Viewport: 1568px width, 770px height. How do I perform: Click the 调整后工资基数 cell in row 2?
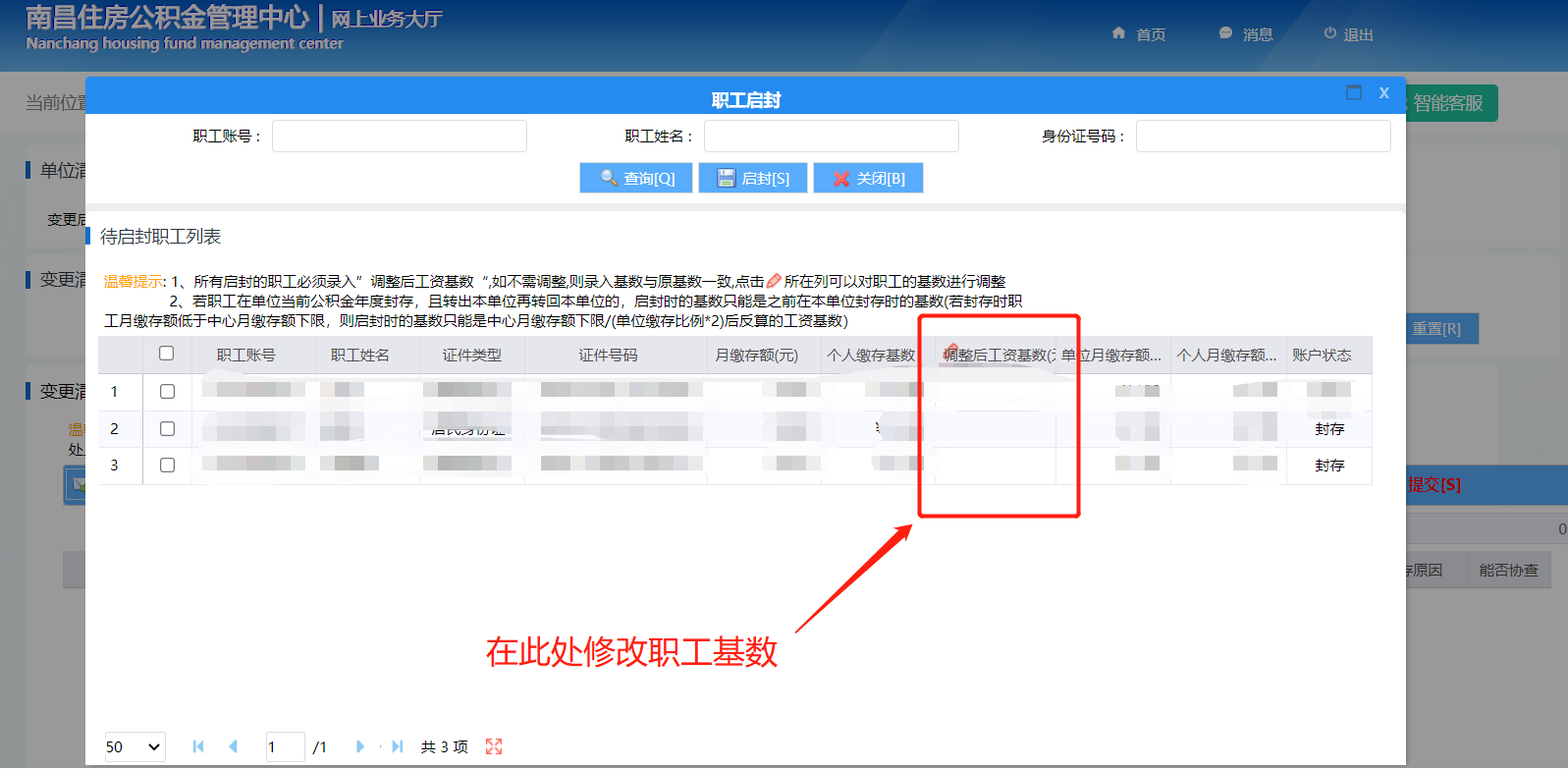(x=996, y=429)
